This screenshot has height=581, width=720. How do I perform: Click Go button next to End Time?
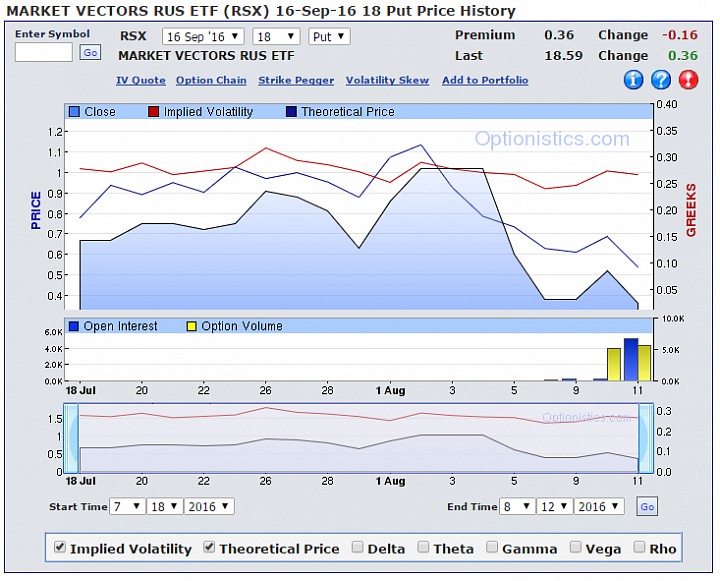click(x=647, y=507)
